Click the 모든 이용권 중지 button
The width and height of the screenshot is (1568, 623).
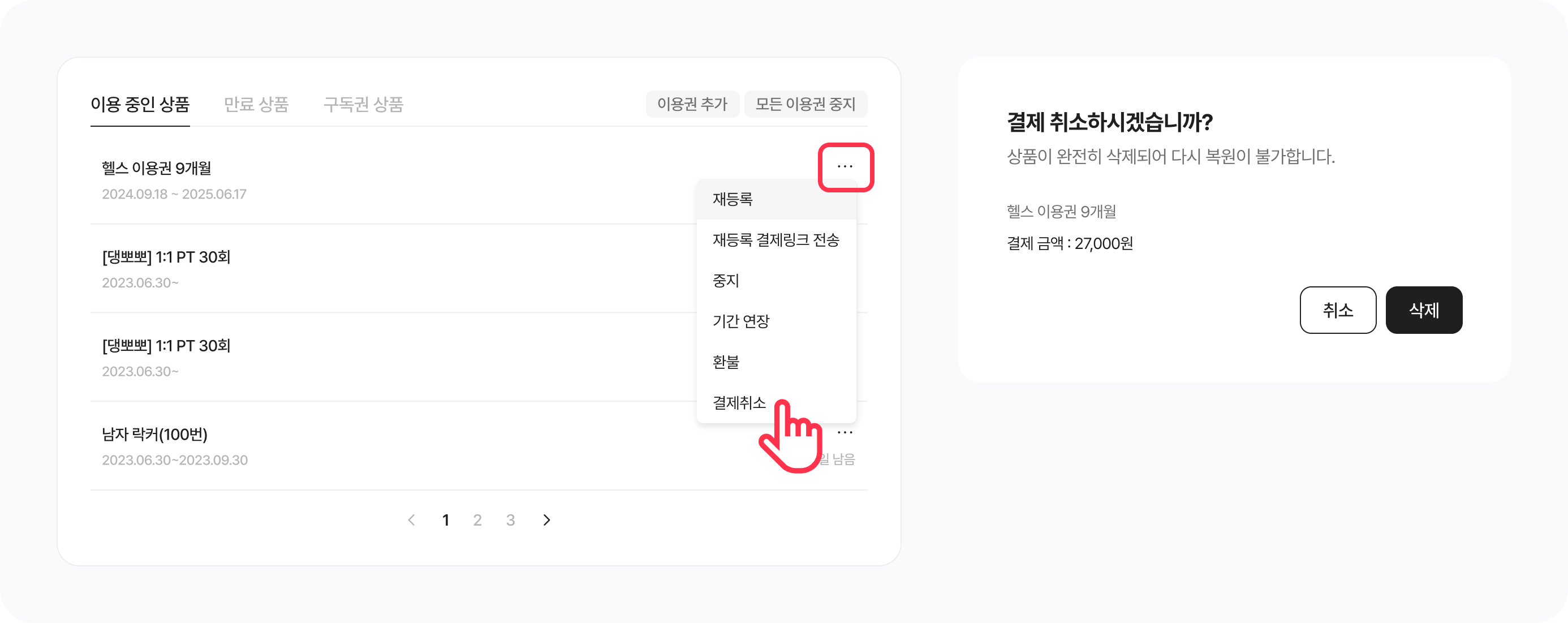[805, 104]
